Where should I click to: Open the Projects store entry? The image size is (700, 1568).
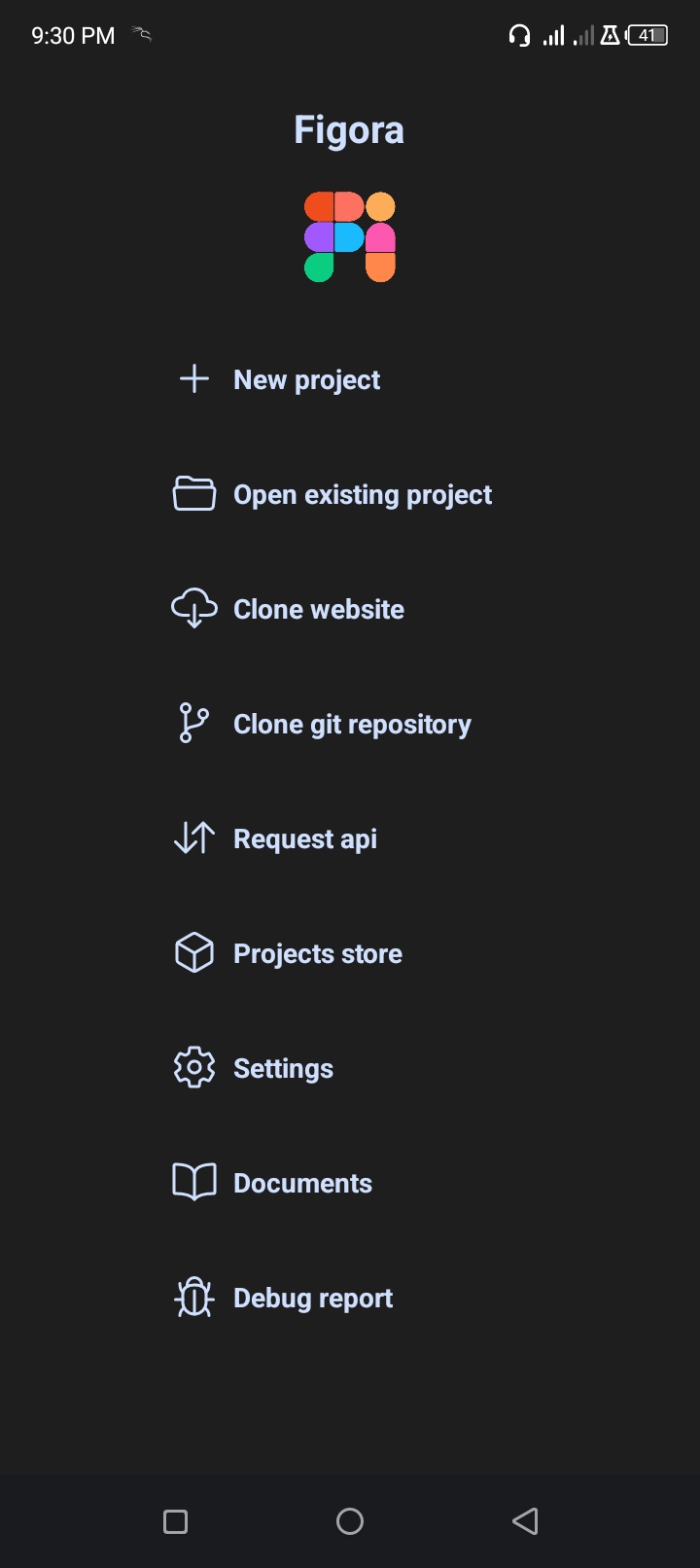(x=317, y=952)
